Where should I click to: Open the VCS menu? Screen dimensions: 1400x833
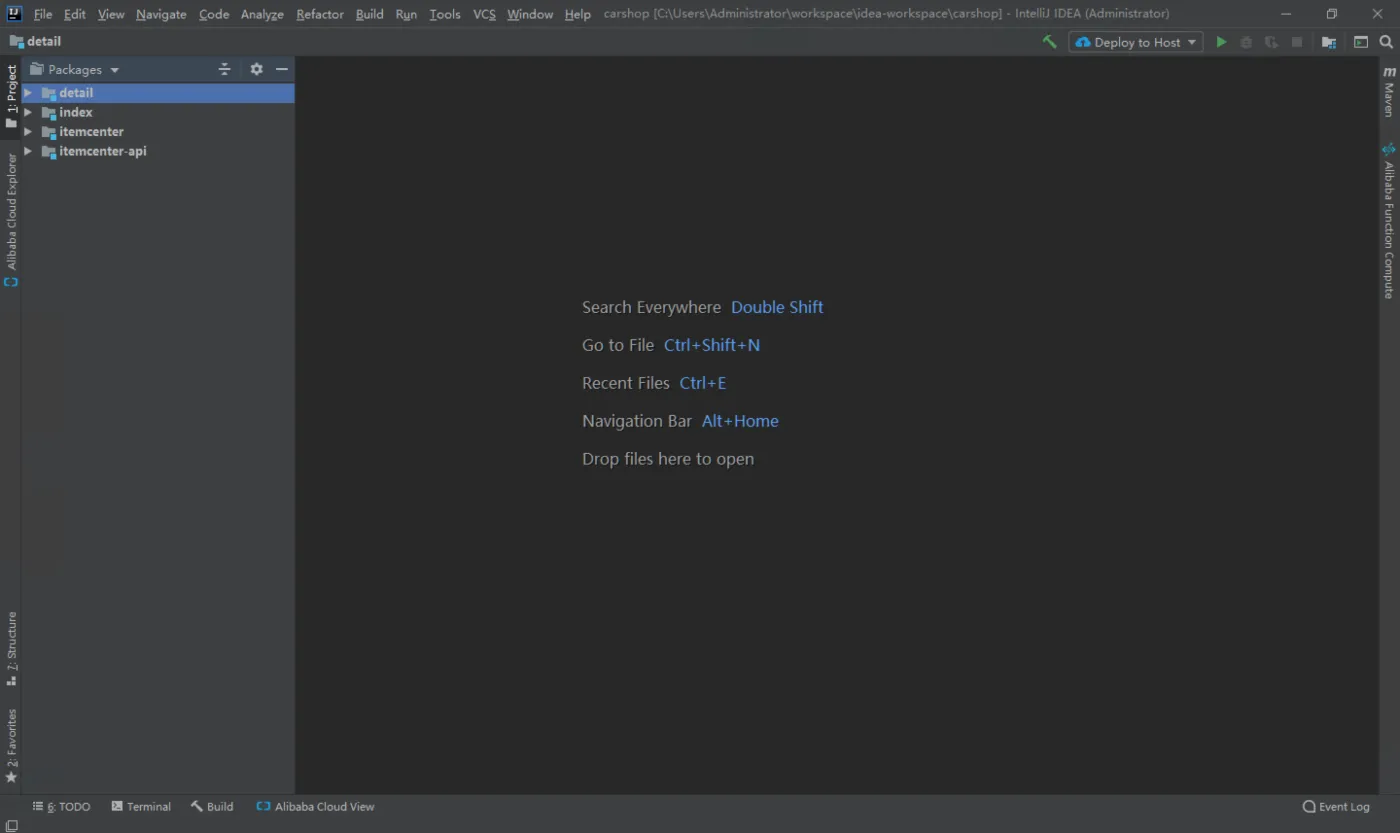coord(484,14)
